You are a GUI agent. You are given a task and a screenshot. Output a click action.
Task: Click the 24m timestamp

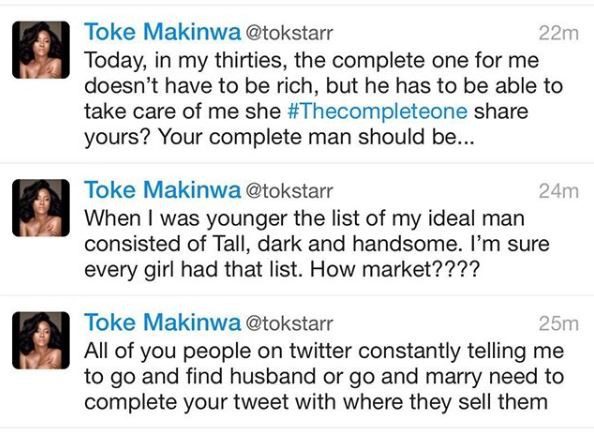[x=559, y=191]
